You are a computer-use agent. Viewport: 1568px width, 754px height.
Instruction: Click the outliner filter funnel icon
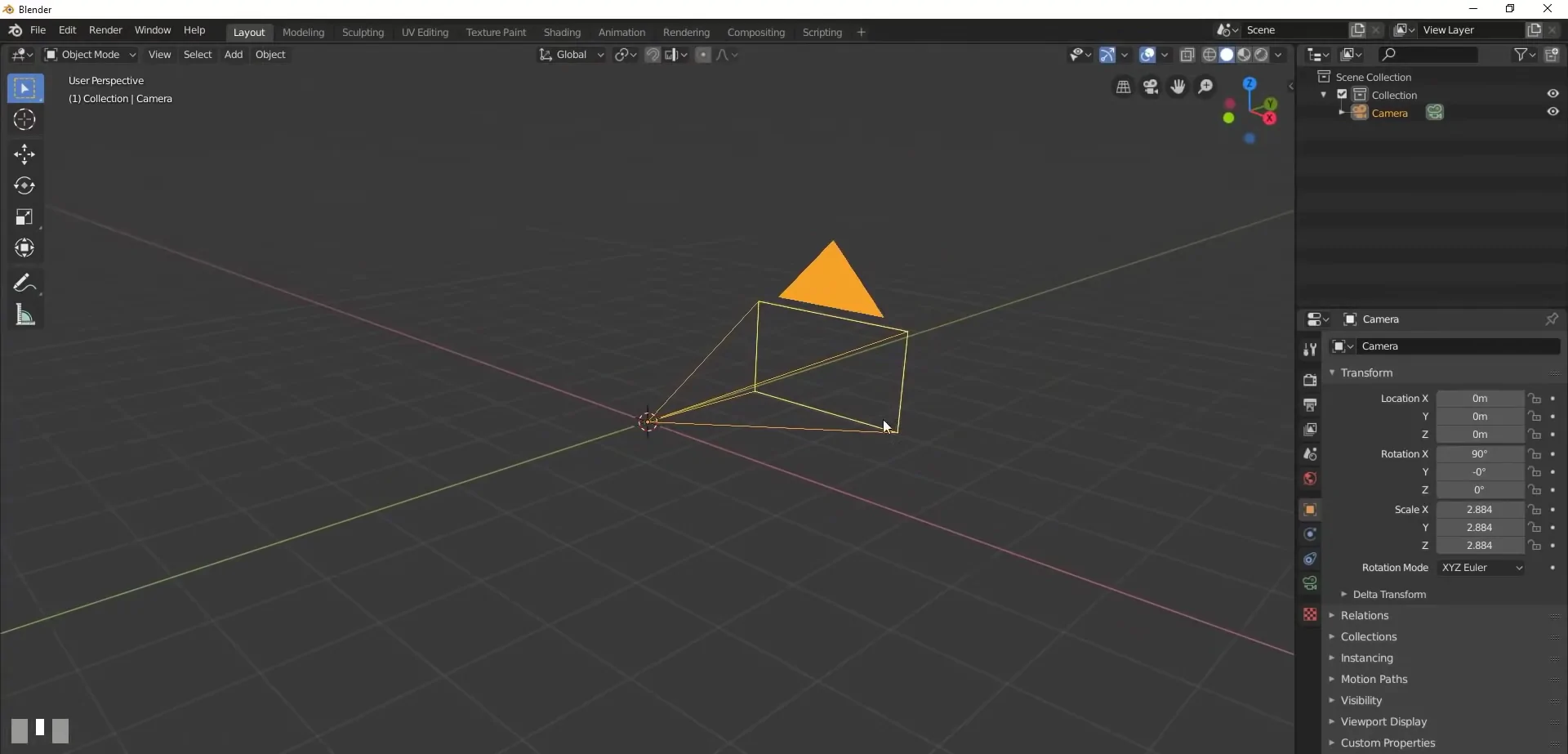pos(1521,55)
